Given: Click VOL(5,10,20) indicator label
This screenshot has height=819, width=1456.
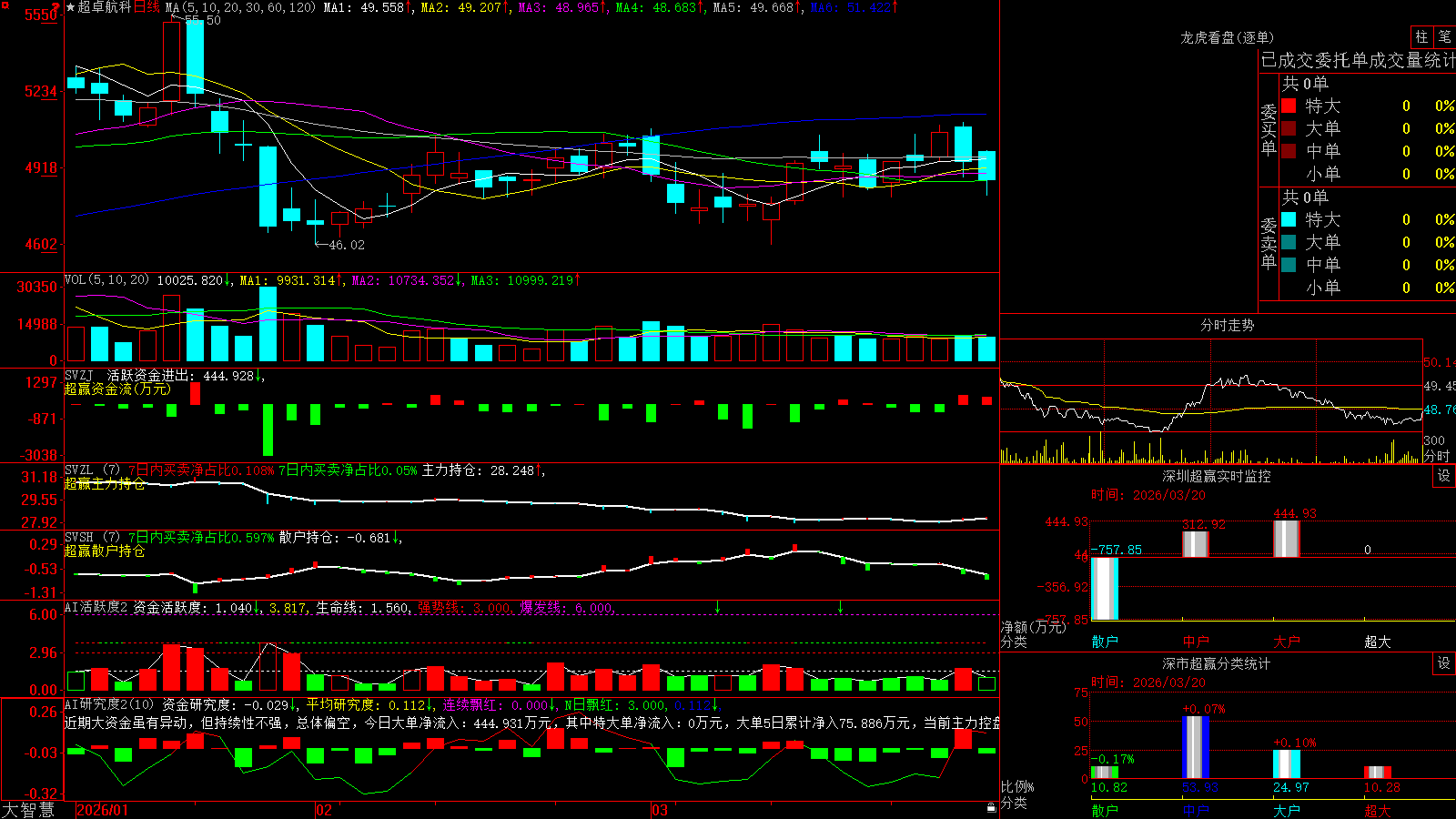Looking at the screenshot, I should pyautogui.click(x=107, y=280).
